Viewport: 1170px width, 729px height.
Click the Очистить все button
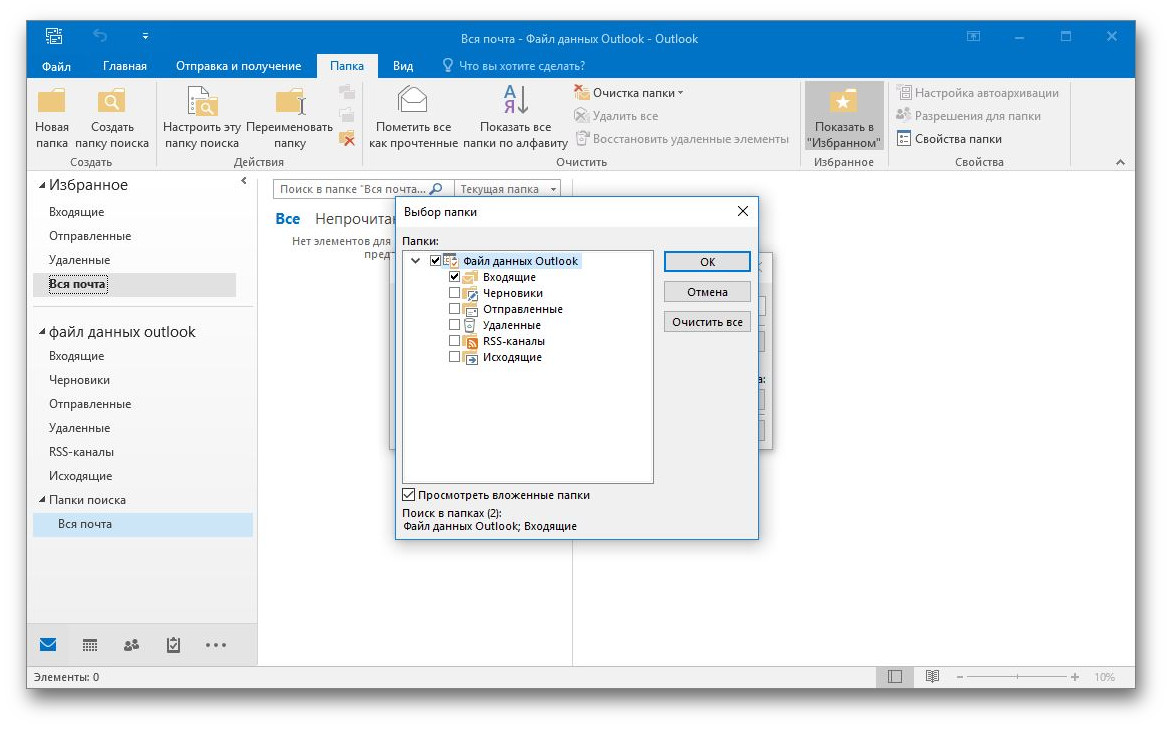[707, 322]
